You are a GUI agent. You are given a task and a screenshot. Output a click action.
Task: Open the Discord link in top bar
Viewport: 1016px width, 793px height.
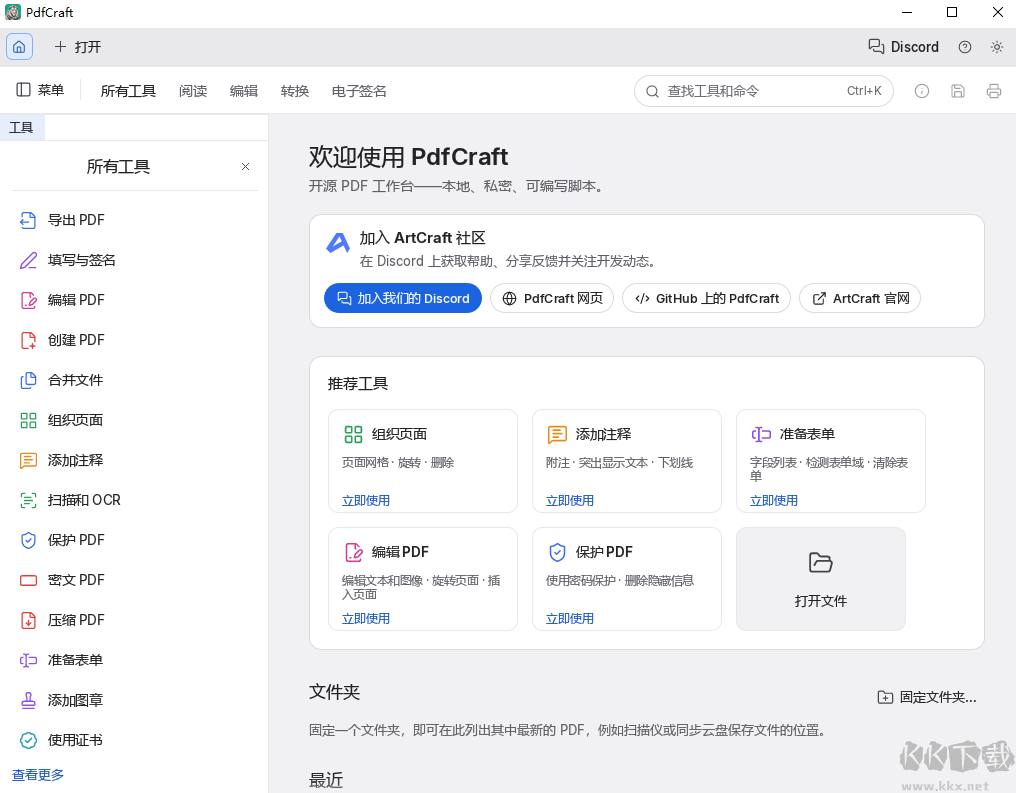[x=903, y=47]
